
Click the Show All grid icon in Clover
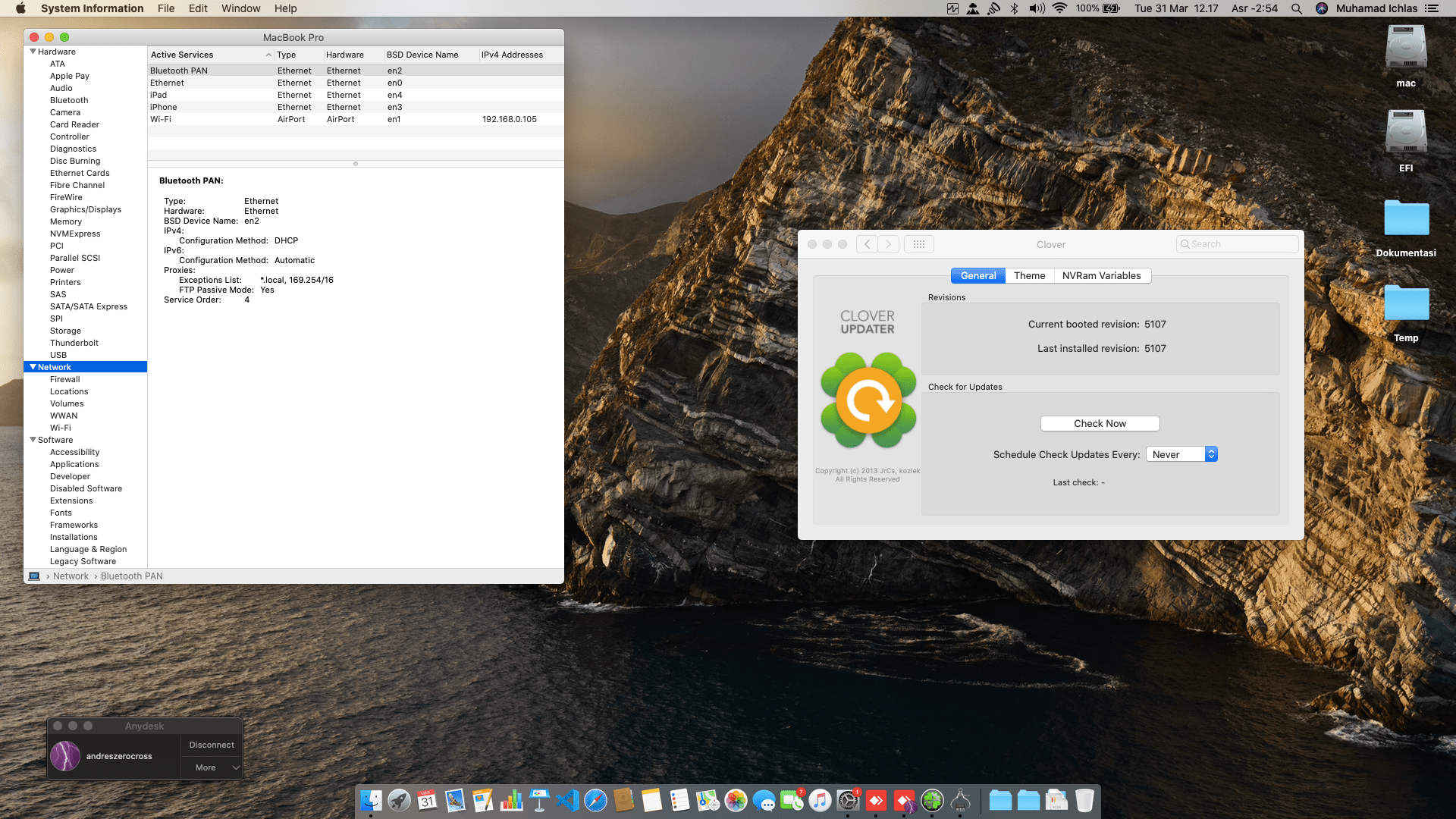coord(918,244)
